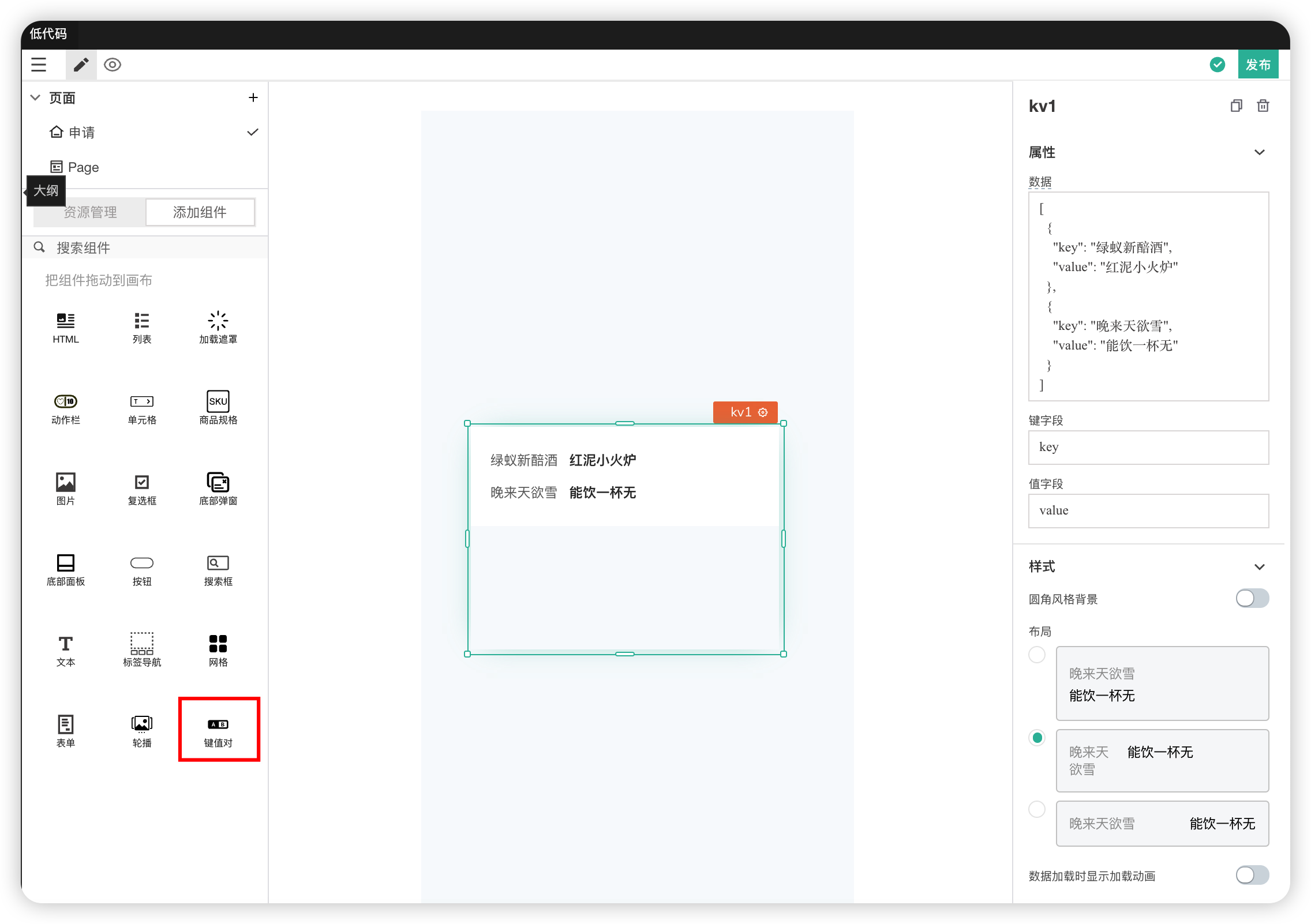Collapse the 页面 tree section
The image size is (1311, 924).
pyautogui.click(x=36, y=97)
